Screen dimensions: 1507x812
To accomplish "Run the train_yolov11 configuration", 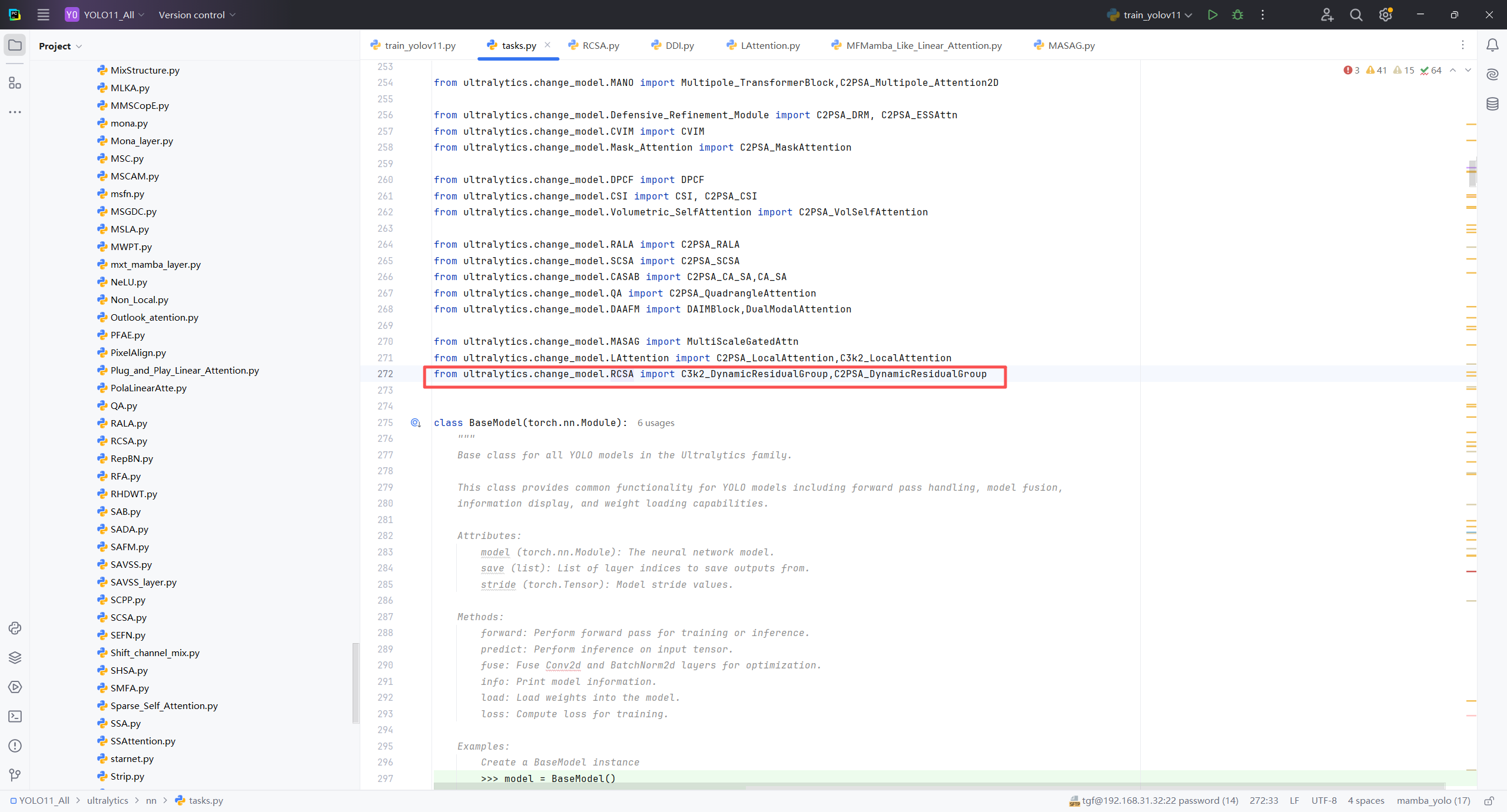I will [x=1212, y=15].
